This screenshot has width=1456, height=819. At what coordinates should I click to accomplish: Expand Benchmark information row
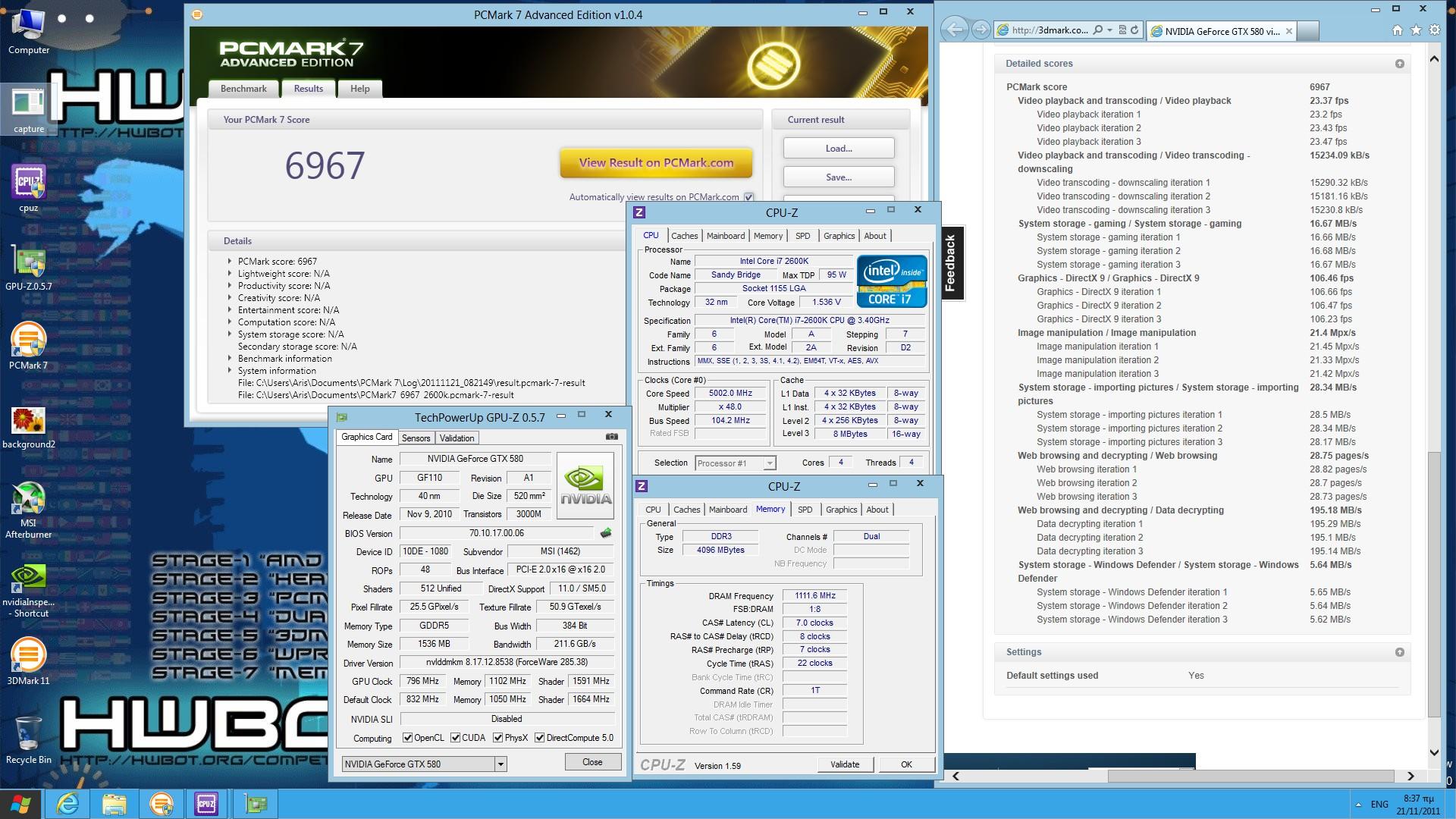point(230,358)
